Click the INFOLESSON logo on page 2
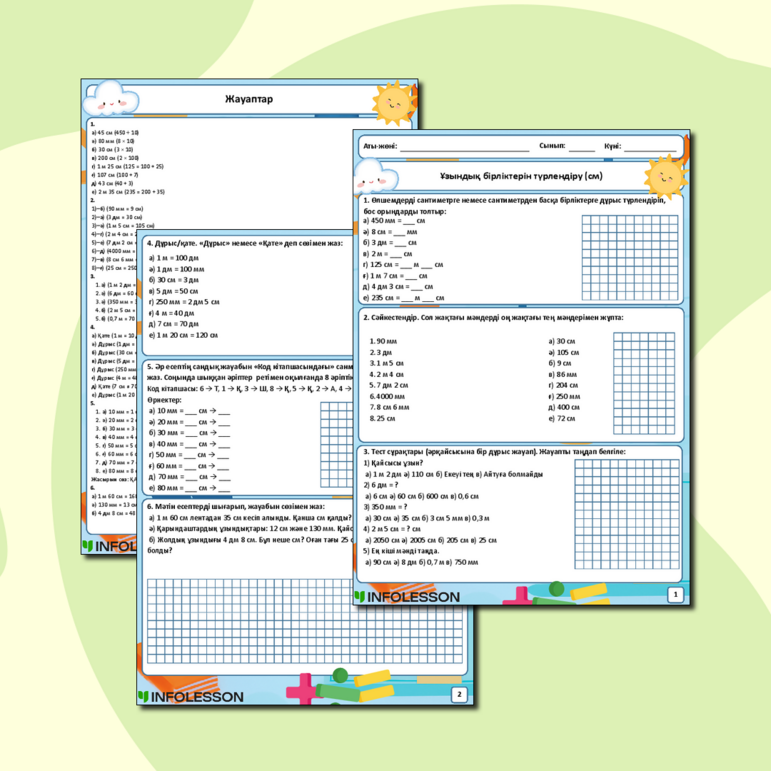 point(191,696)
